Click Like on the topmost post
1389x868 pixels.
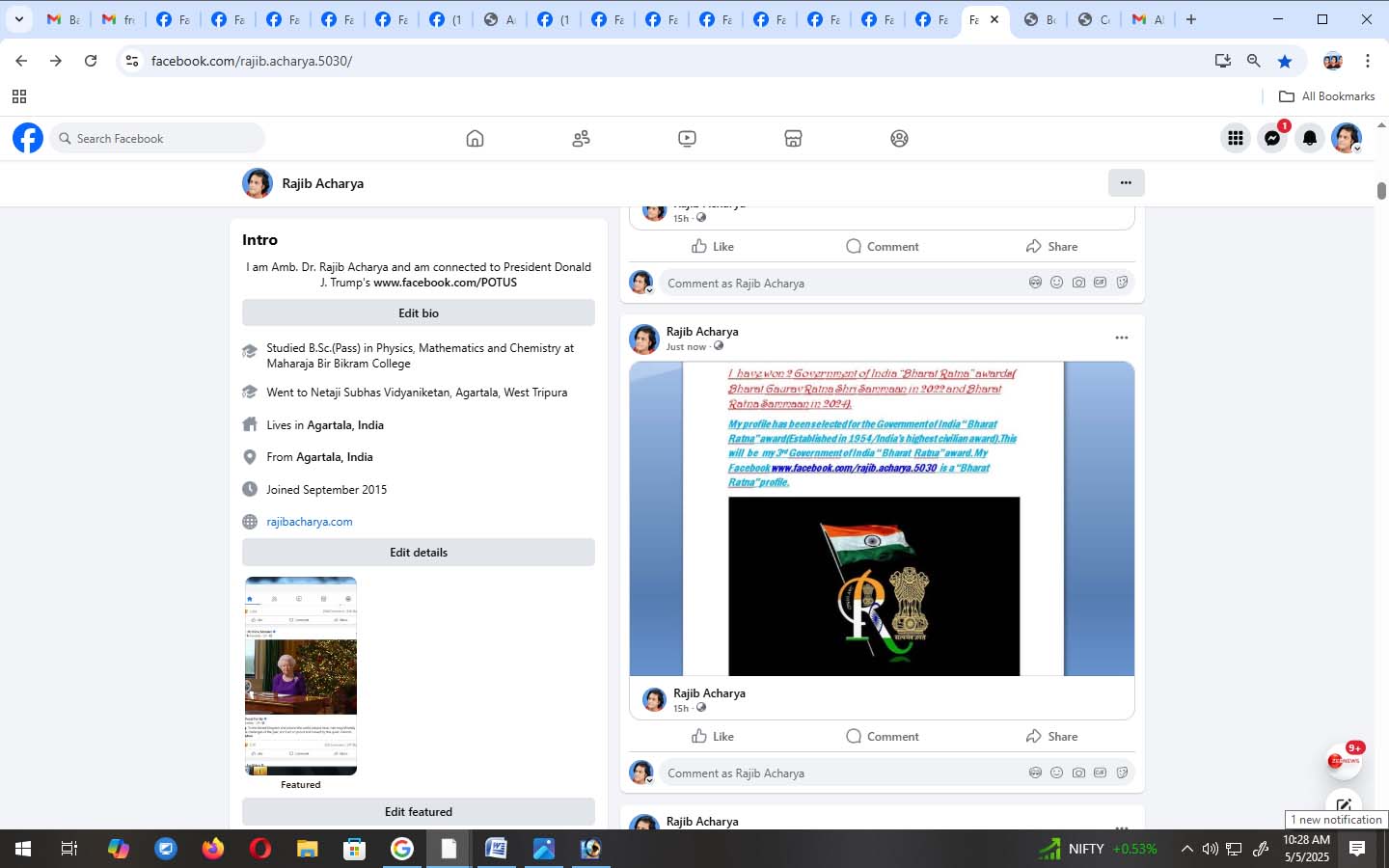(713, 246)
